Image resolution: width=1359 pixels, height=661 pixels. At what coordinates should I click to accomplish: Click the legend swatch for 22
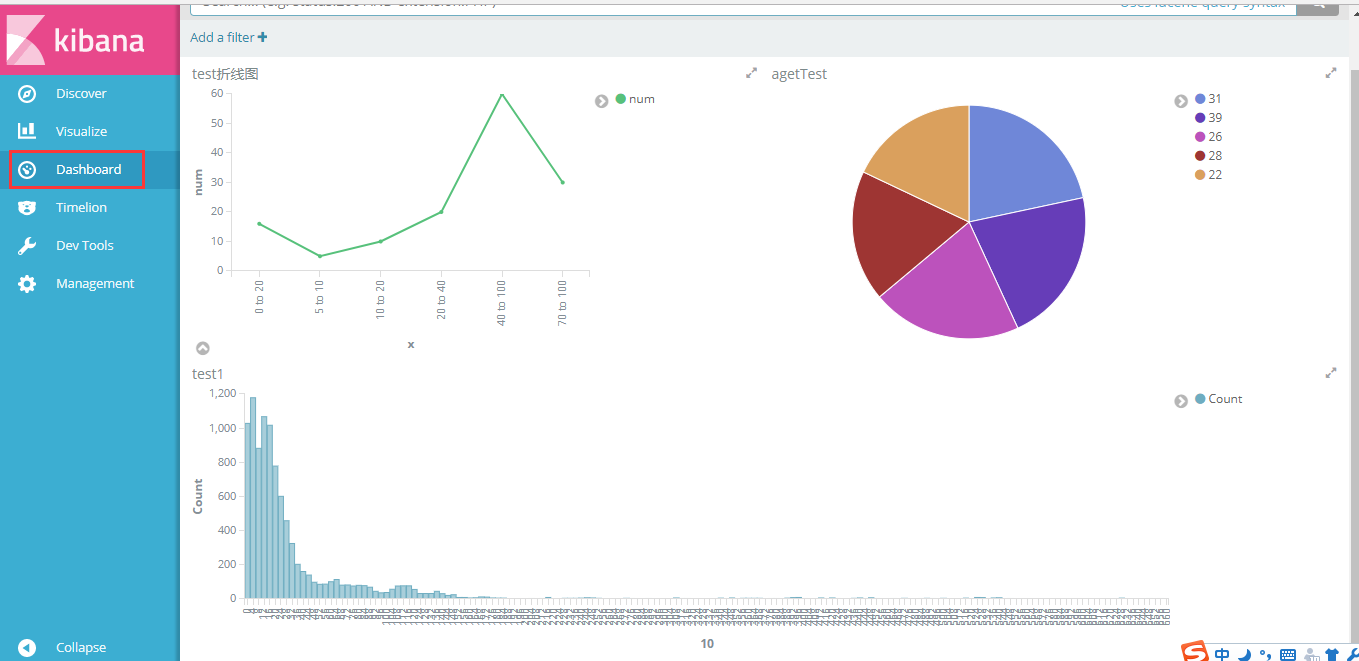(1200, 175)
